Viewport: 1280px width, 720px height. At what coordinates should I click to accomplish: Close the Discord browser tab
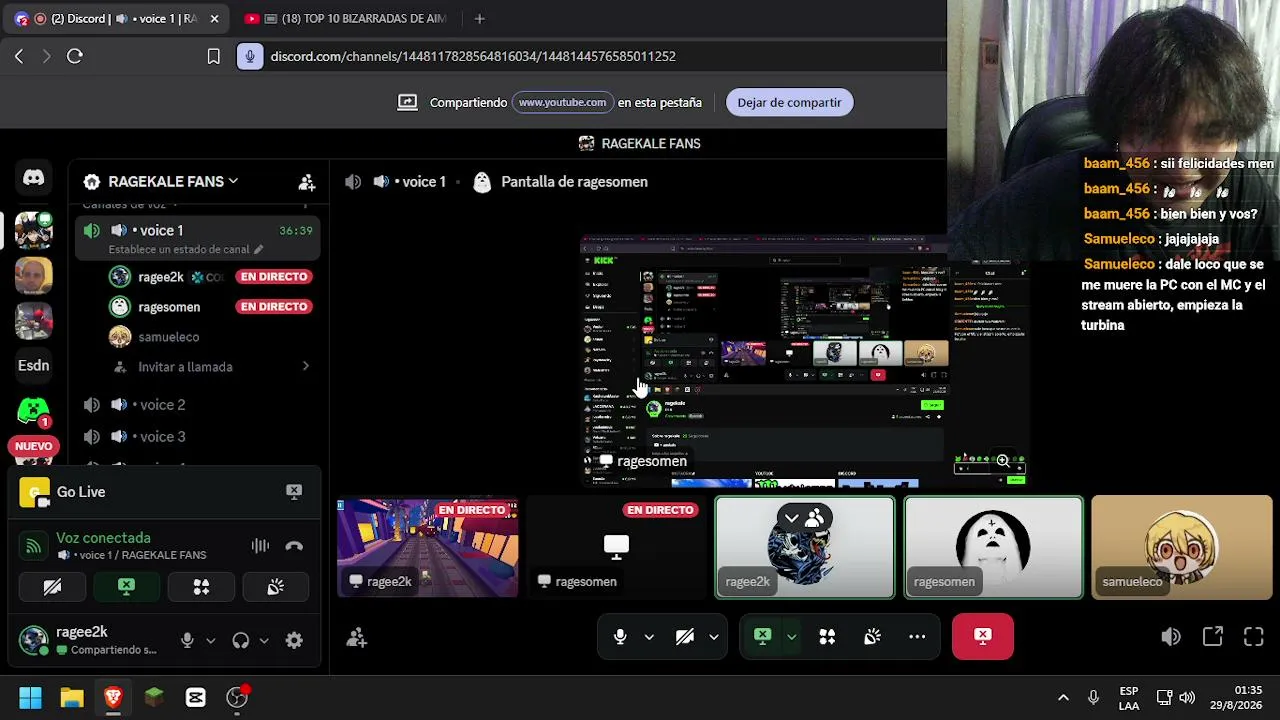coord(214,19)
